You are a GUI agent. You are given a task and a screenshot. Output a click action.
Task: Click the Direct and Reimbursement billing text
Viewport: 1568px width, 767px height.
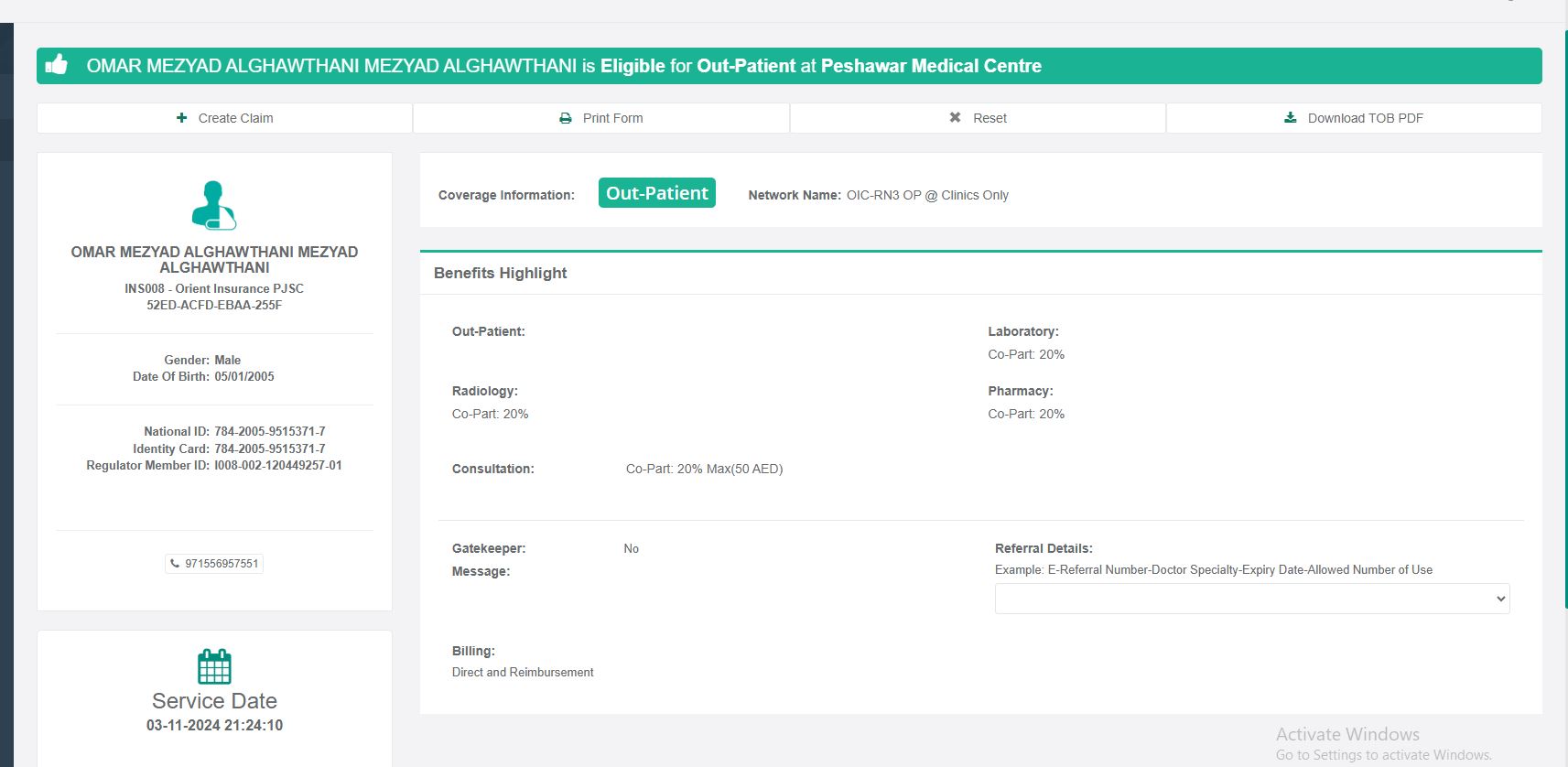point(523,672)
